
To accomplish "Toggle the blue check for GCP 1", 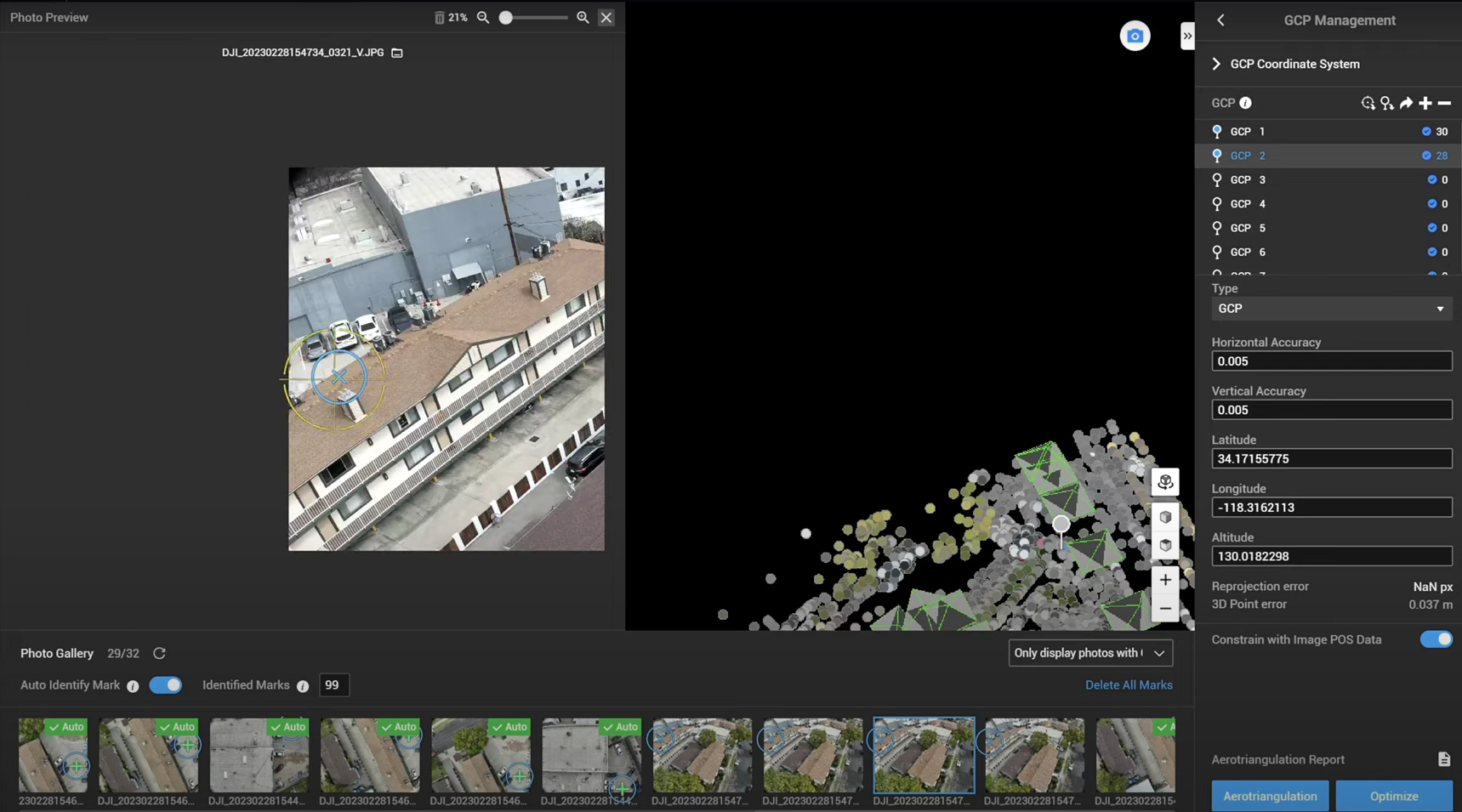I will tap(1426, 132).
